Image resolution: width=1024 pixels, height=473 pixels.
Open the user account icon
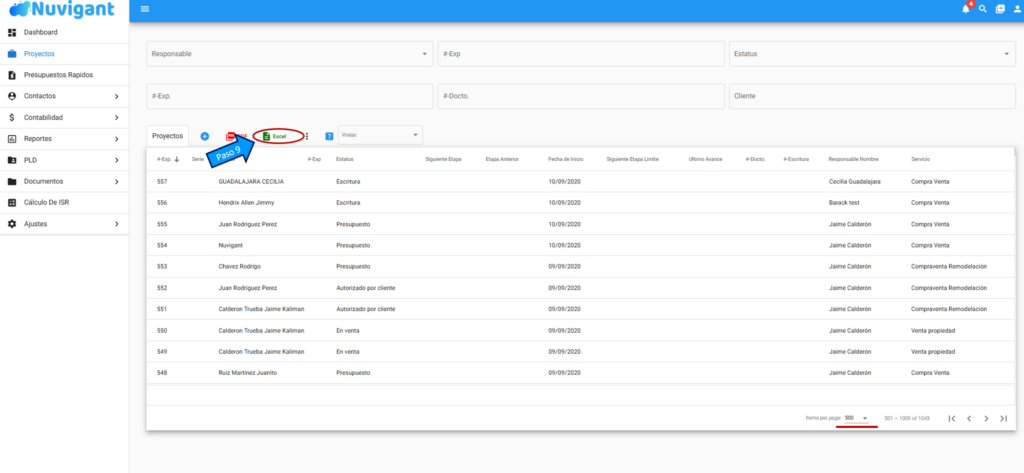click(x=1017, y=9)
